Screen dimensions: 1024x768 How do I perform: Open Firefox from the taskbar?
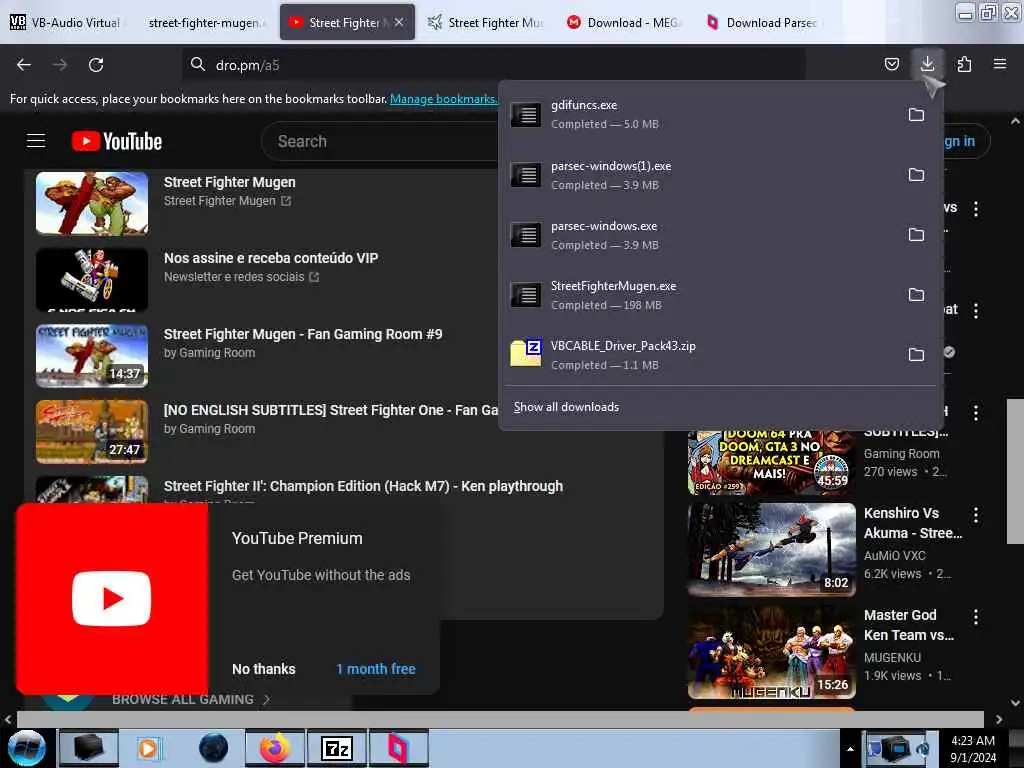point(275,748)
